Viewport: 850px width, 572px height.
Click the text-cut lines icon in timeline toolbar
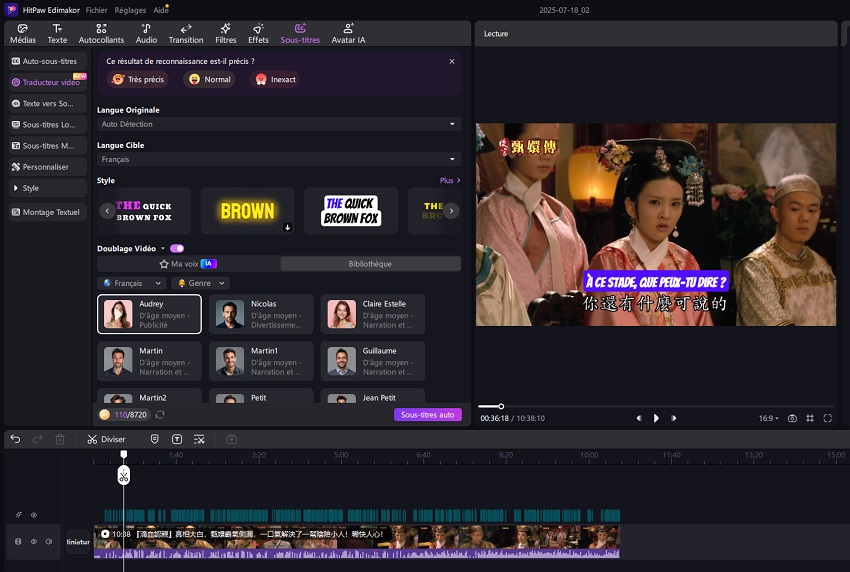[x=199, y=439]
